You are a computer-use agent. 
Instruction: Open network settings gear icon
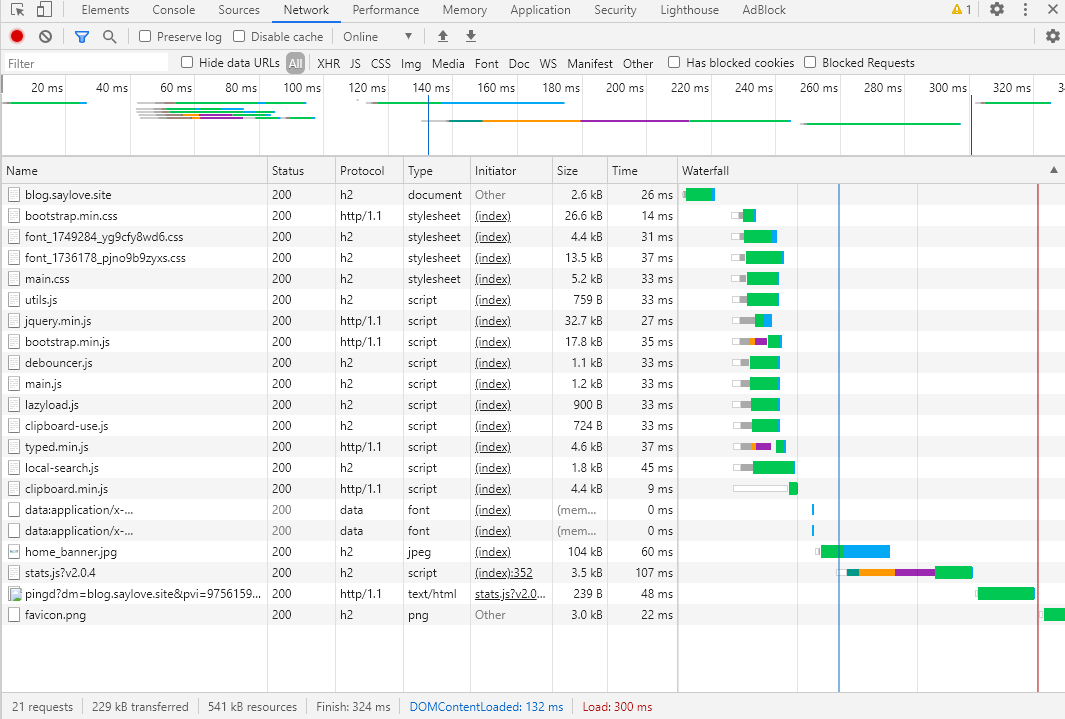pos(1053,36)
